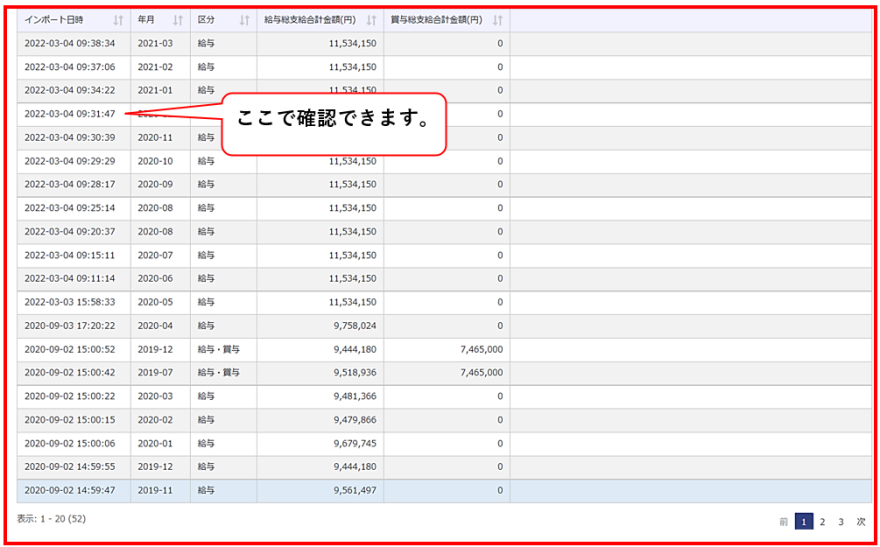The width and height of the screenshot is (880, 547).
Task: Click the 2021-02 year-month cell
Action: 155,67
